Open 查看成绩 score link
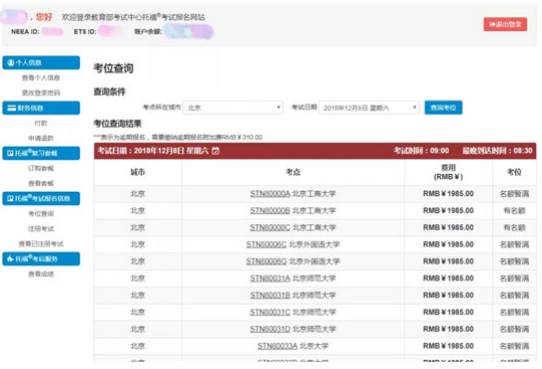The image size is (542, 369). 41,274
